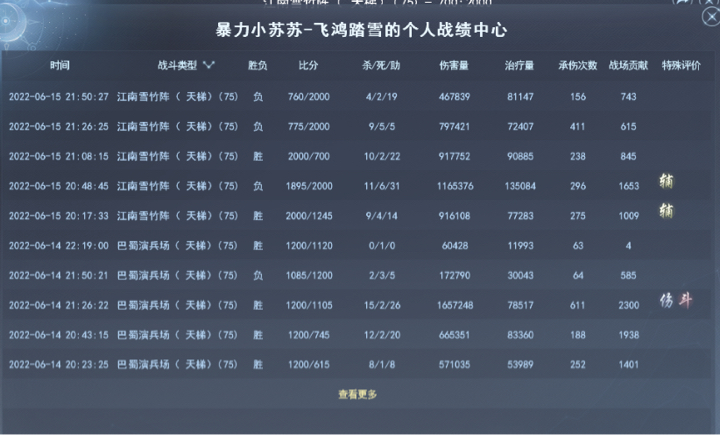Screen dimensions: 720x435
Task: Select the 时间 column header
Action: (60, 66)
